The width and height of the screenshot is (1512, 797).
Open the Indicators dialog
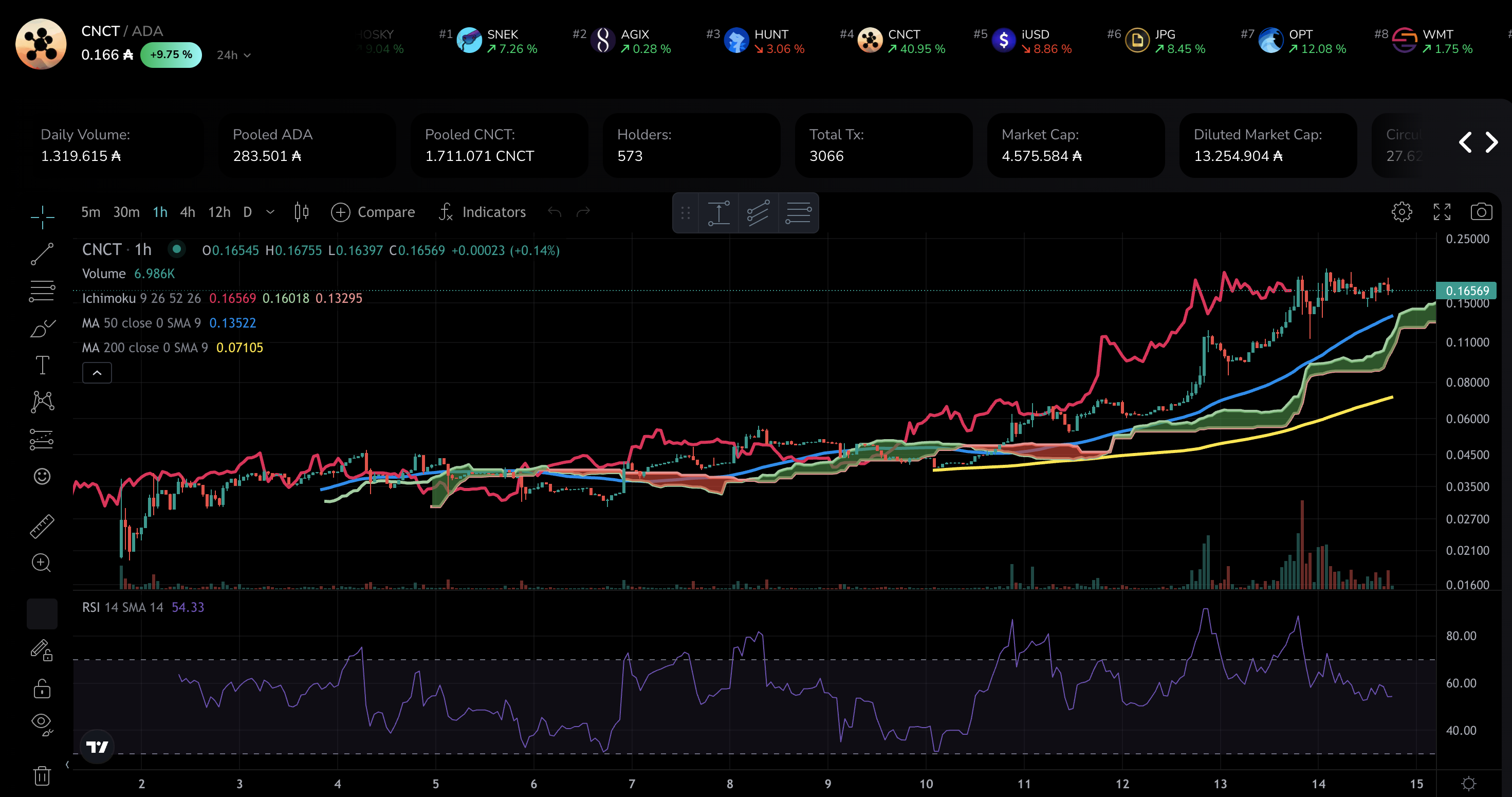[x=483, y=212]
